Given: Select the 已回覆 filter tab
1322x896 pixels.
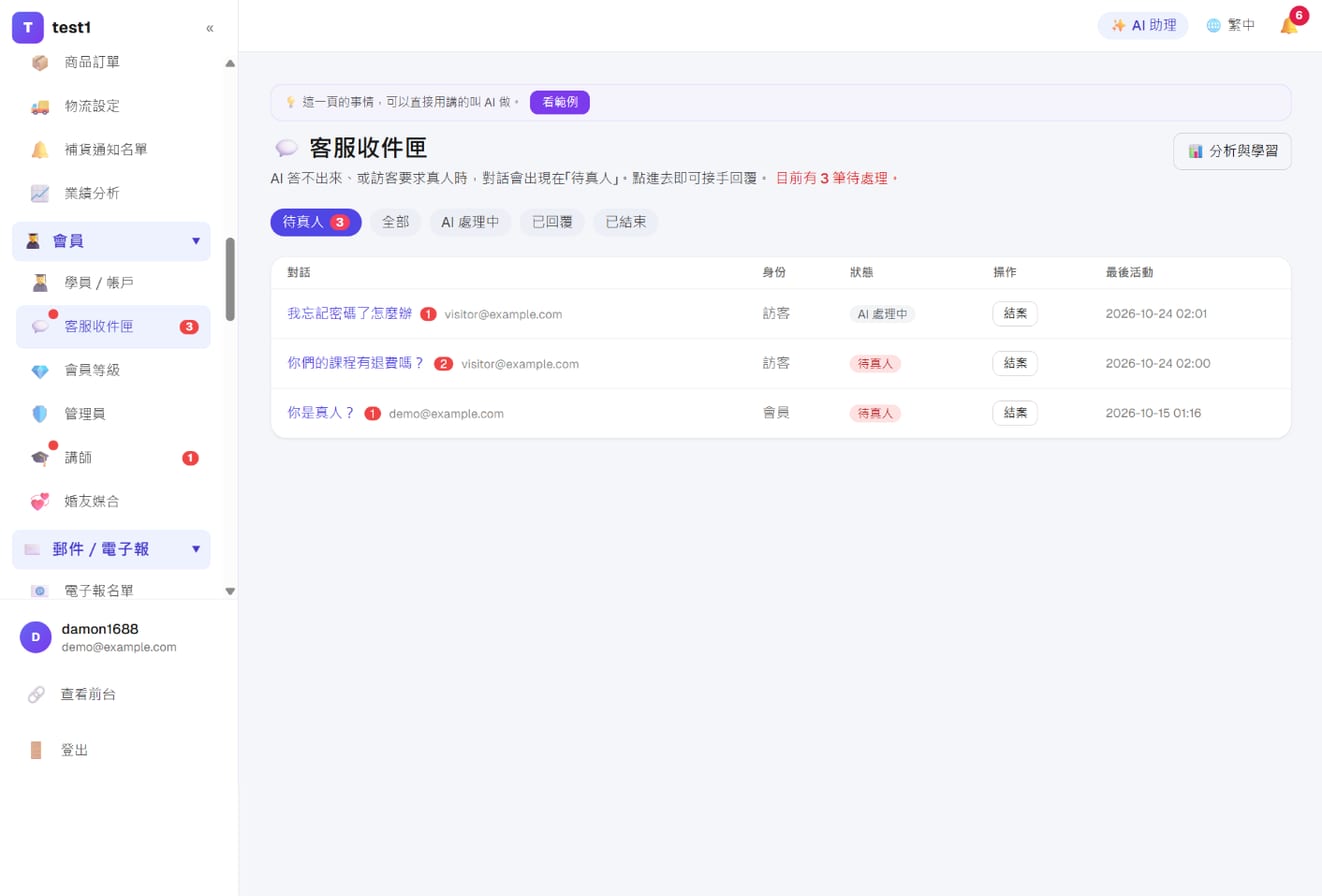Looking at the screenshot, I should 552,222.
